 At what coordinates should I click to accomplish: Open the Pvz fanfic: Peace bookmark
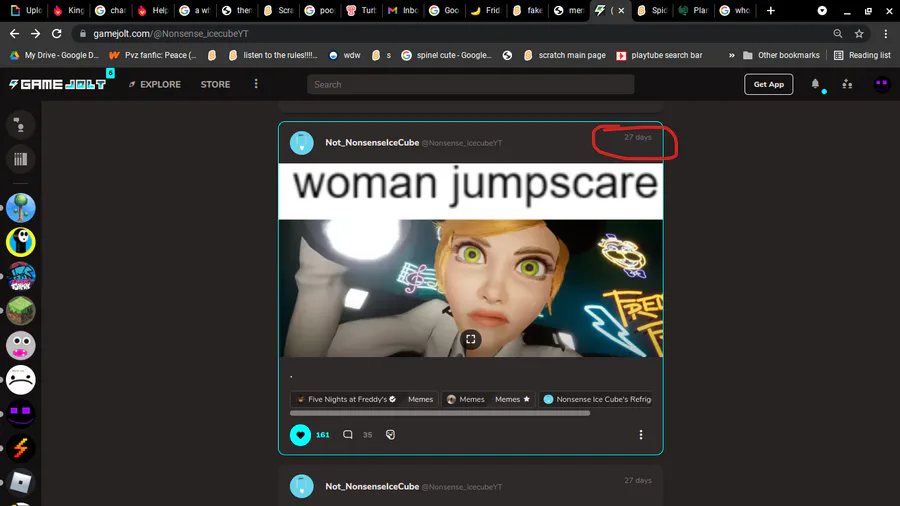click(153, 55)
